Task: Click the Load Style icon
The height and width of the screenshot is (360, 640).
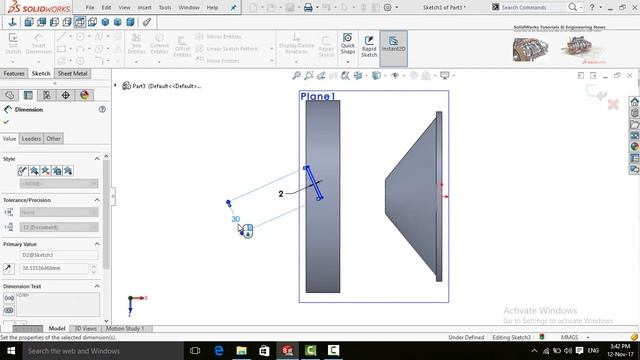Action: pyautogui.click(x=68, y=171)
